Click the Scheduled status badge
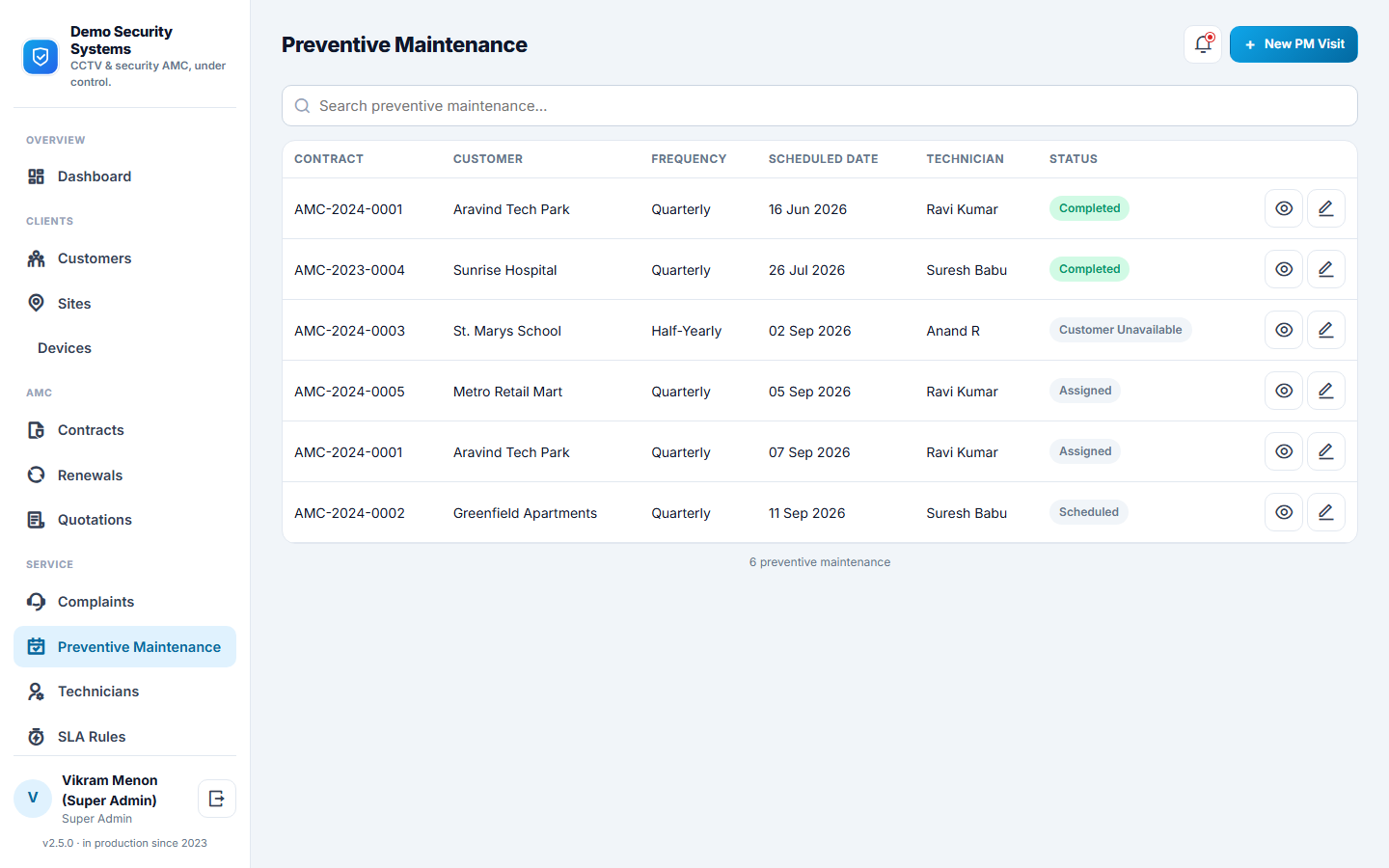Image resolution: width=1389 pixels, height=868 pixels. click(1089, 512)
